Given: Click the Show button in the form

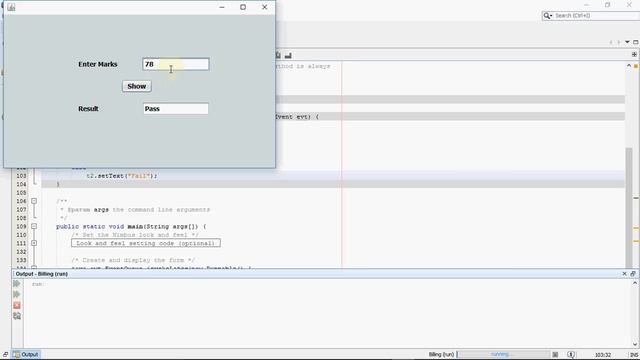Looking at the screenshot, I should [x=137, y=86].
